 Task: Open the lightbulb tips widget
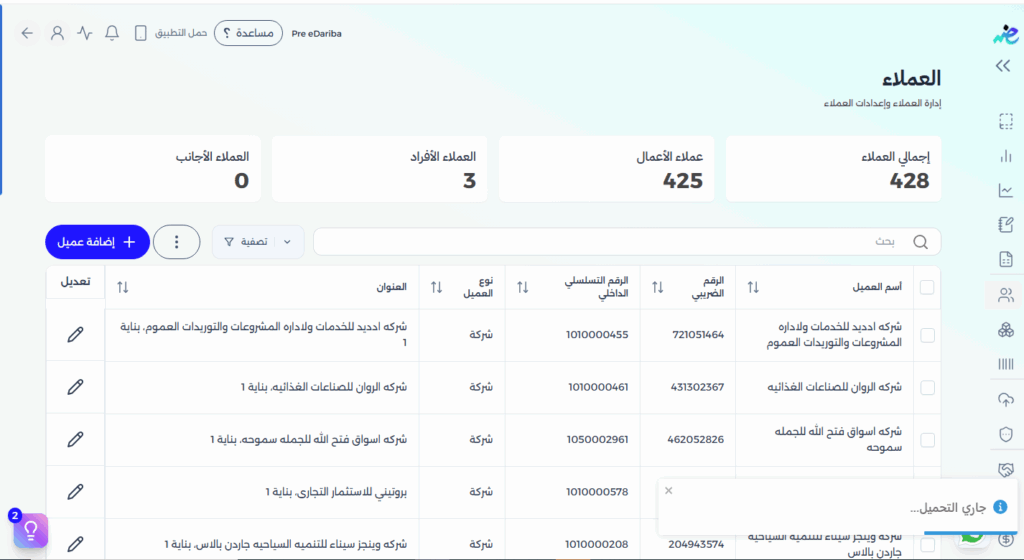pyautogui.click(x=30, y=528)
